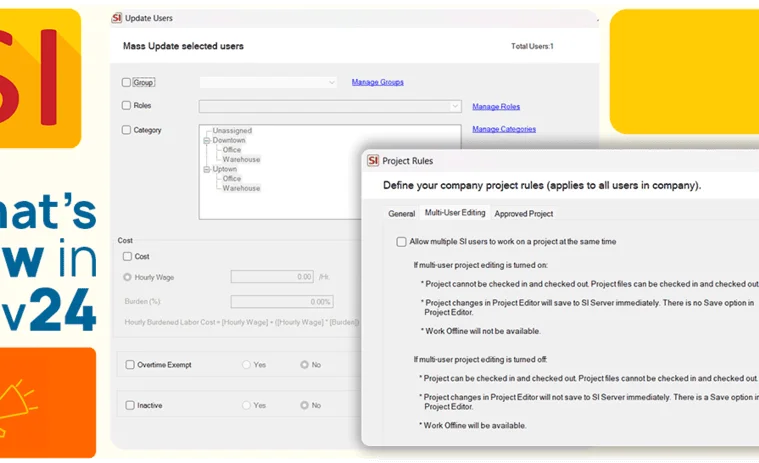
Task: Select No for Overtime Exempt
Action: tap(304, 365)
